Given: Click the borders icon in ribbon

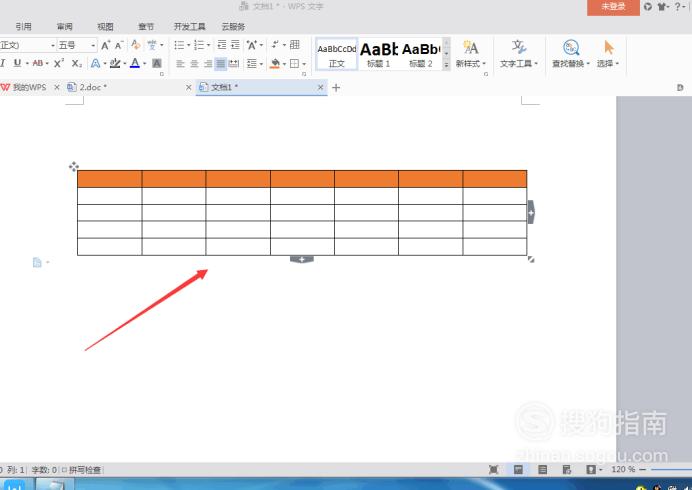Looking at the screenshot, I should click(x=295, y=64).
